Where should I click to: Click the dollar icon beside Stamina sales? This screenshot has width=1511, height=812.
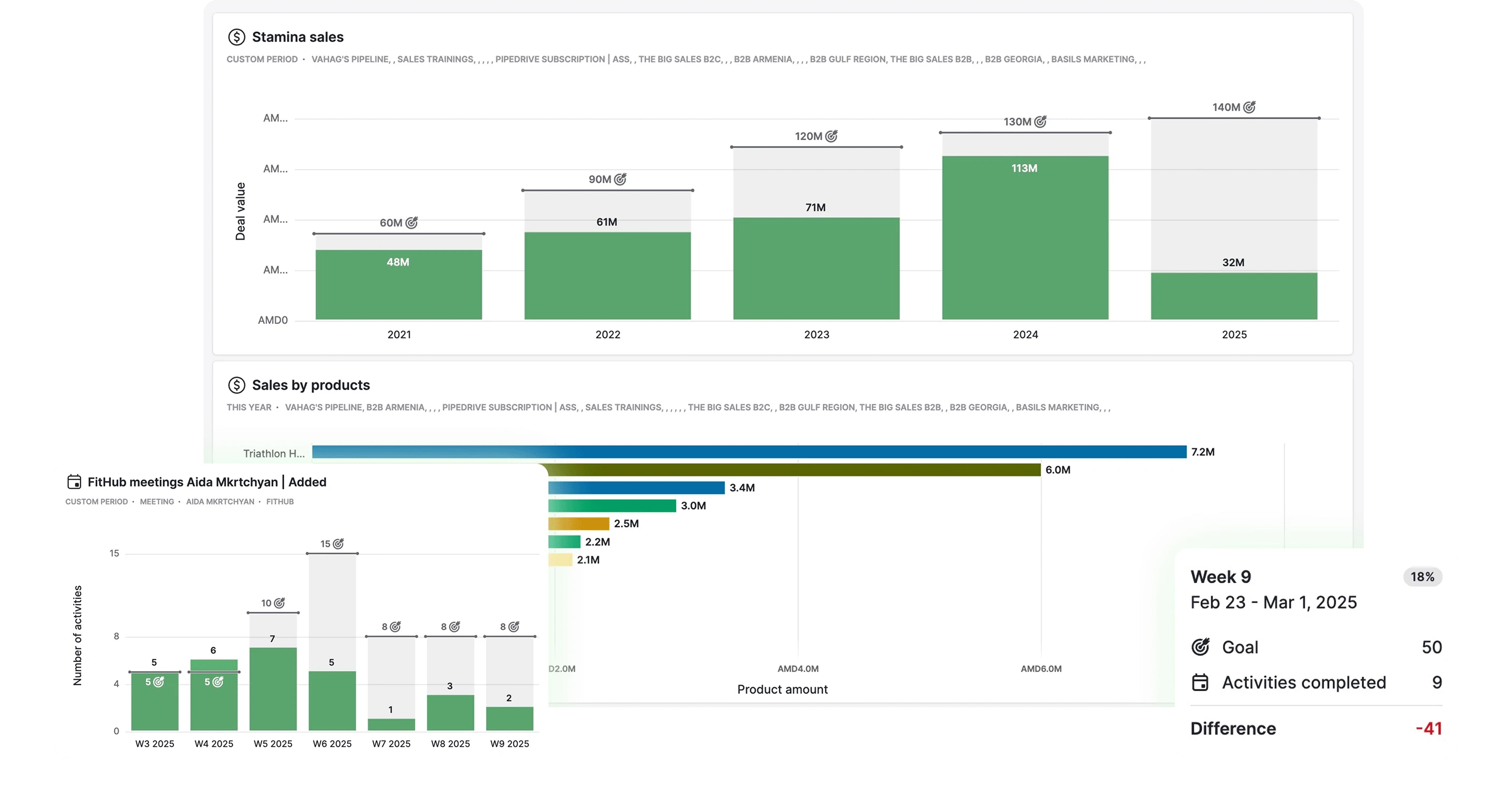coord(236,37)
